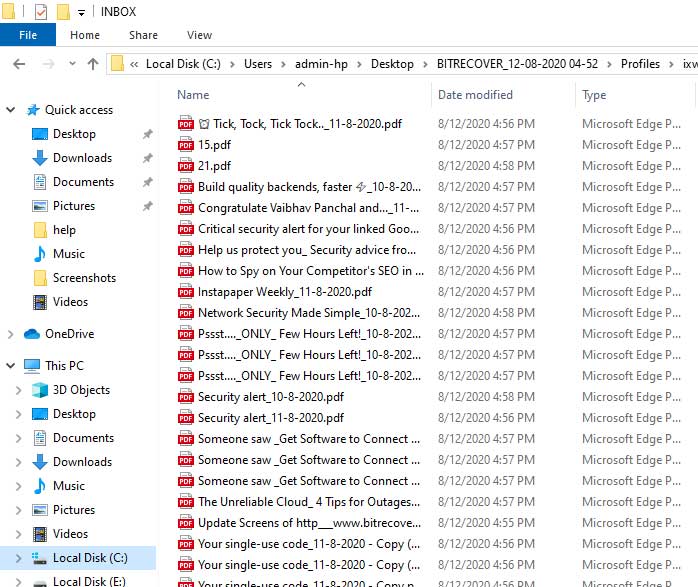Open the Quick Access Toolbar customize dropdown
The height and width of the screenshot is (587, 698).
pyautogui.click(x=81, y=12)
